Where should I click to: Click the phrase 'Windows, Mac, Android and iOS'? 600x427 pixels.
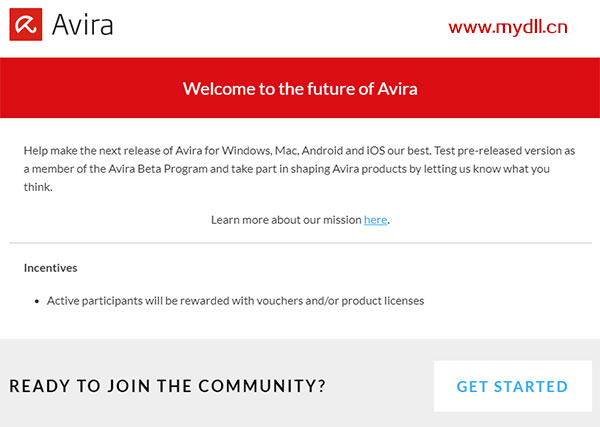(303, 151)
